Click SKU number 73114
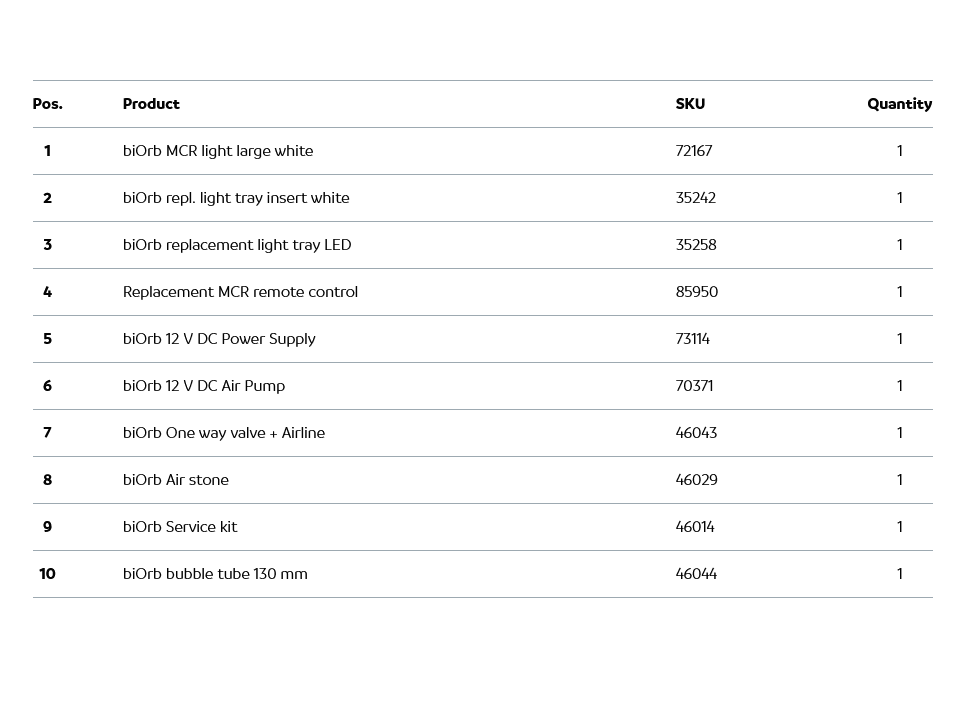 [693, 339]
